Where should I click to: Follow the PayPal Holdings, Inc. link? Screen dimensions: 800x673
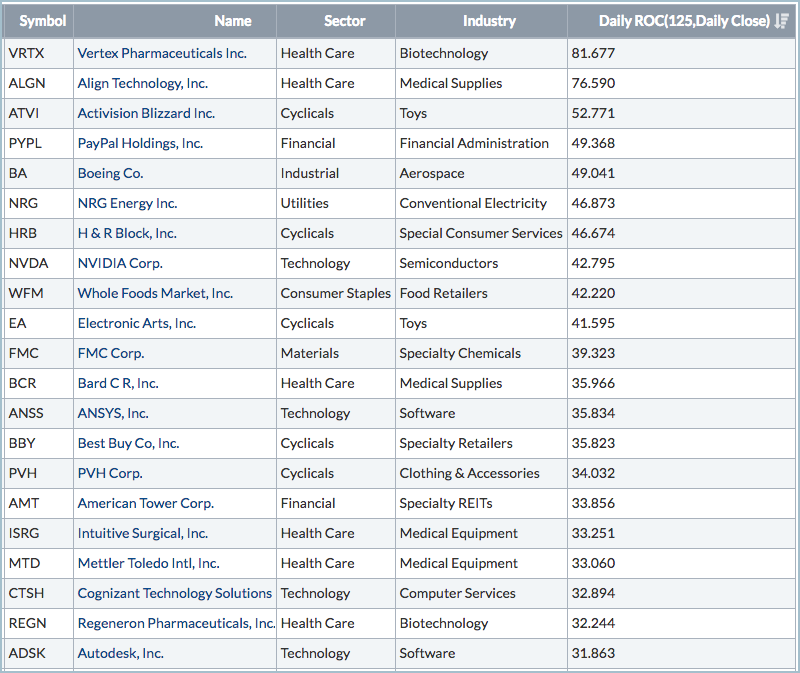pos(140,143)
